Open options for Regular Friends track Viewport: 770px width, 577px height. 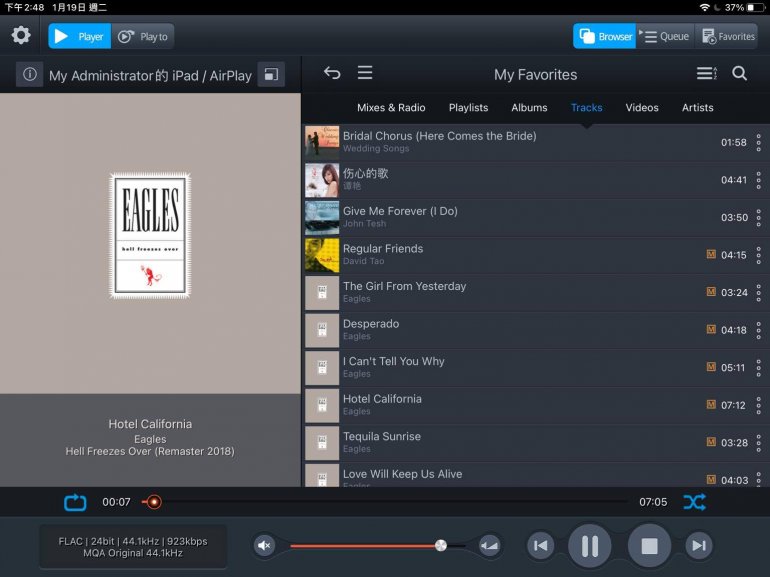coord(759,255)
